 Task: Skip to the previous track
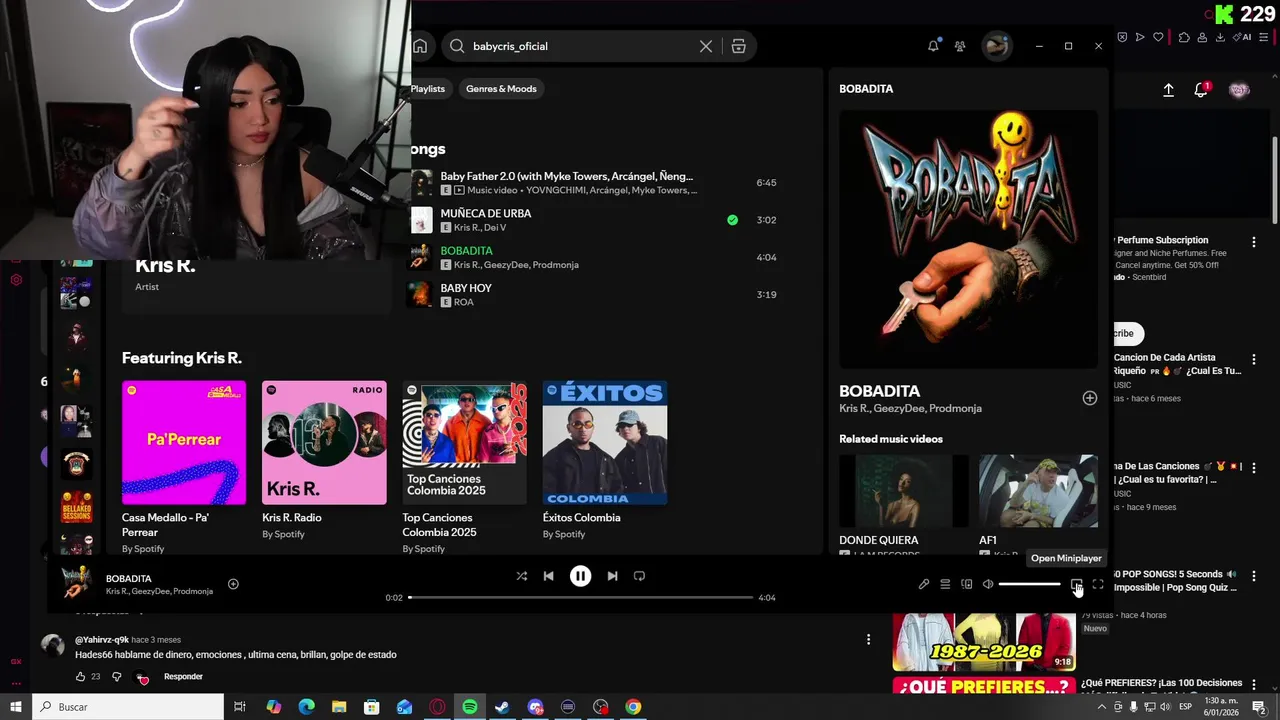548,576
